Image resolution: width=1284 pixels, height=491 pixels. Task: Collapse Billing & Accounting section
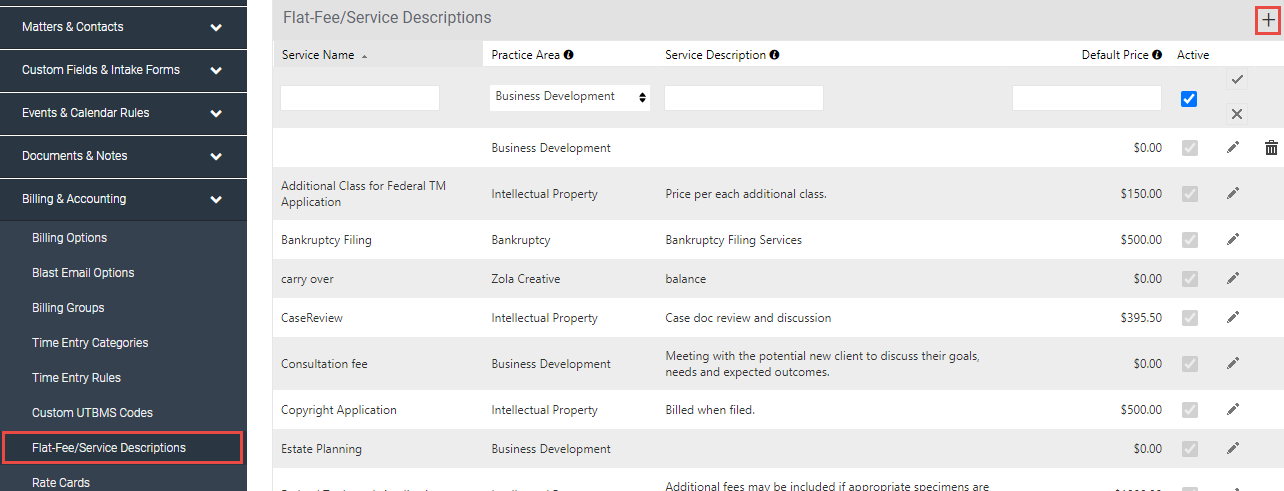coord(123,199)
